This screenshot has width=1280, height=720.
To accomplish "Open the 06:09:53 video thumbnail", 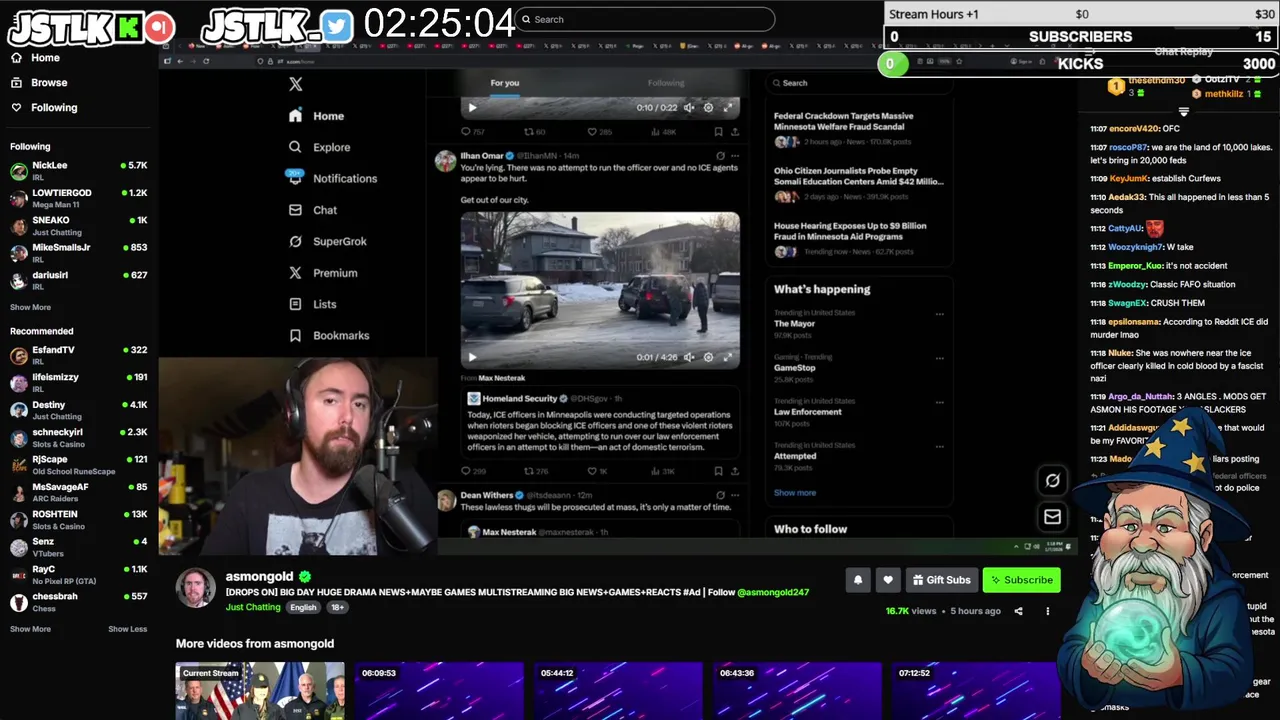I will [439, 690].
